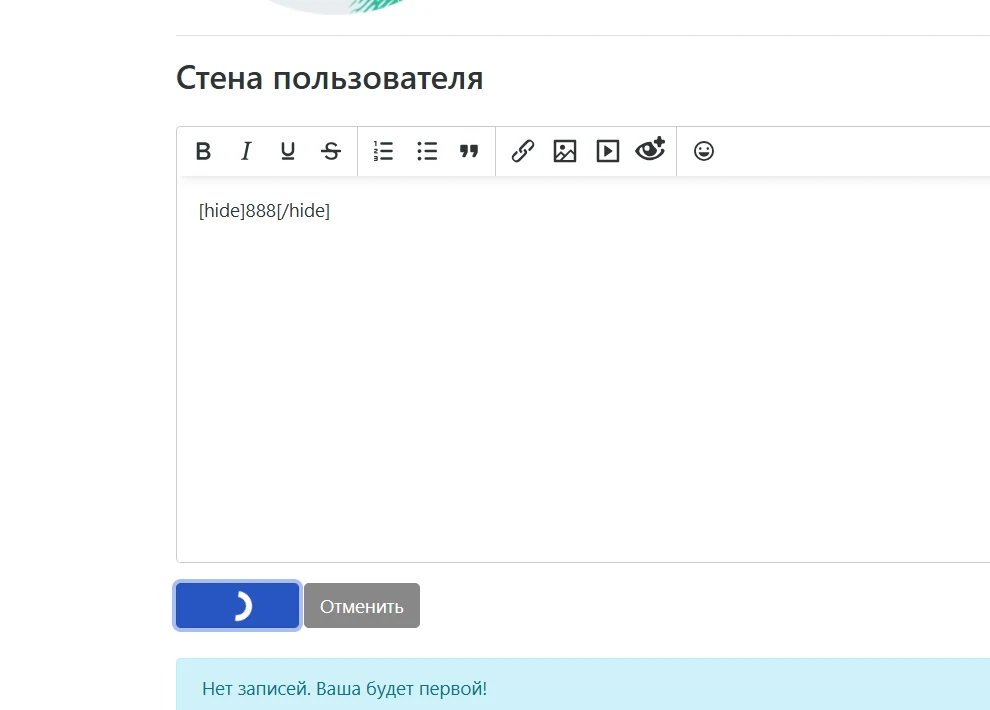
Task: Focus the wall post text area
Action: [583, 369]
